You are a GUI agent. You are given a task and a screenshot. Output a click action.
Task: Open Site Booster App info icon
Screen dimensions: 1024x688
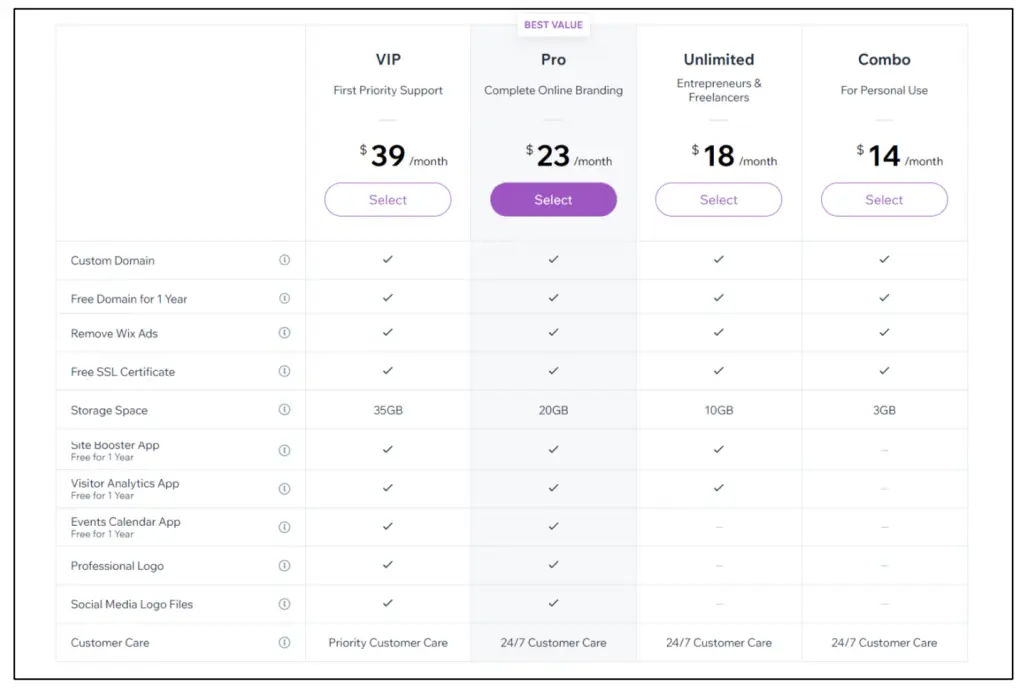(x=284, y=450)
